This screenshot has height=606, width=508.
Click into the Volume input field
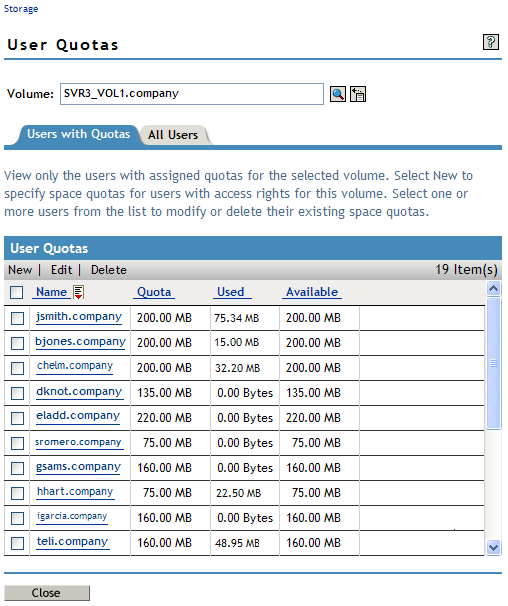[x=192, y=94]
